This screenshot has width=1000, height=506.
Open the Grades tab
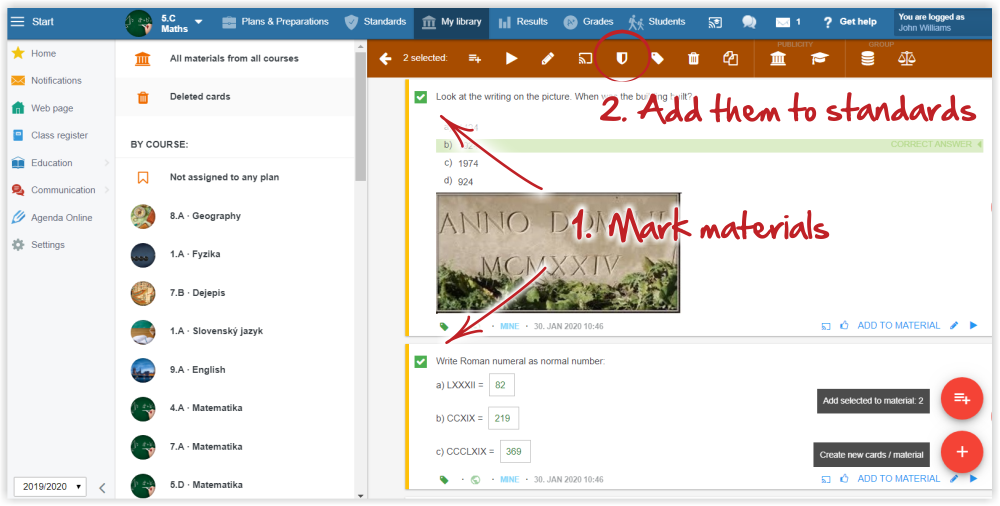(588, 22)
